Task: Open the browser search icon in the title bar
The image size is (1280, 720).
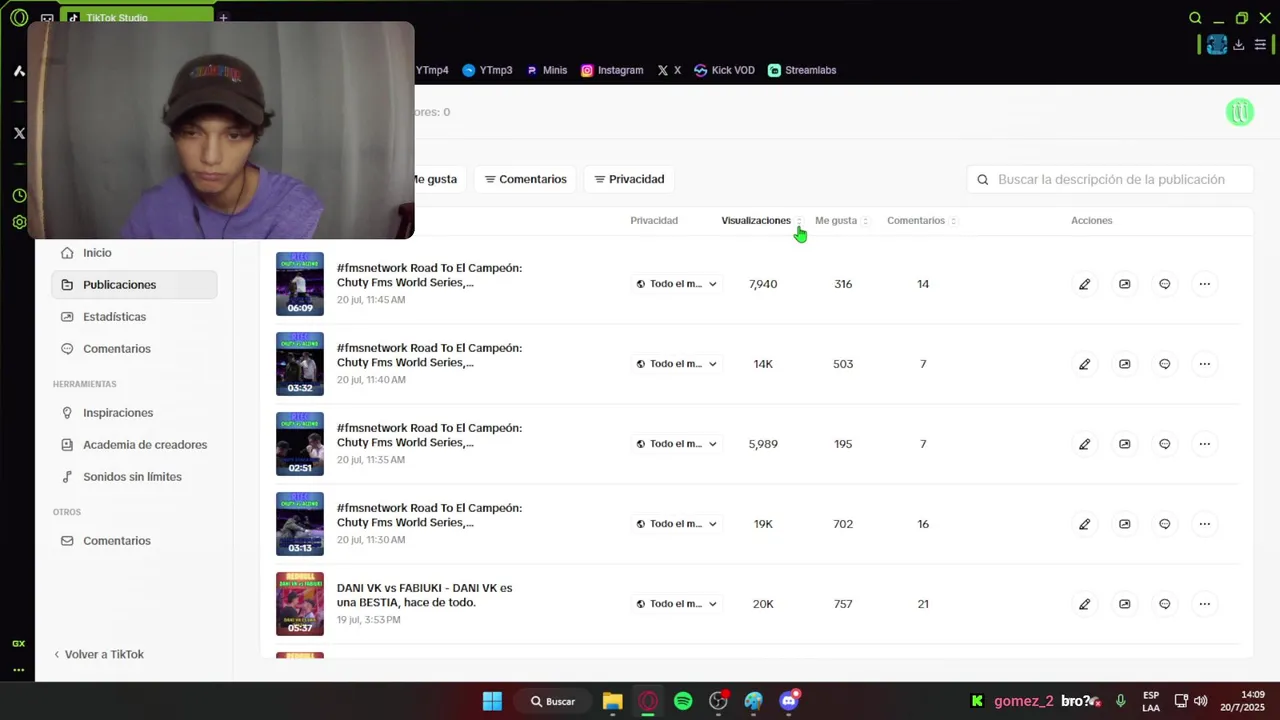Action: (1195, 18)
